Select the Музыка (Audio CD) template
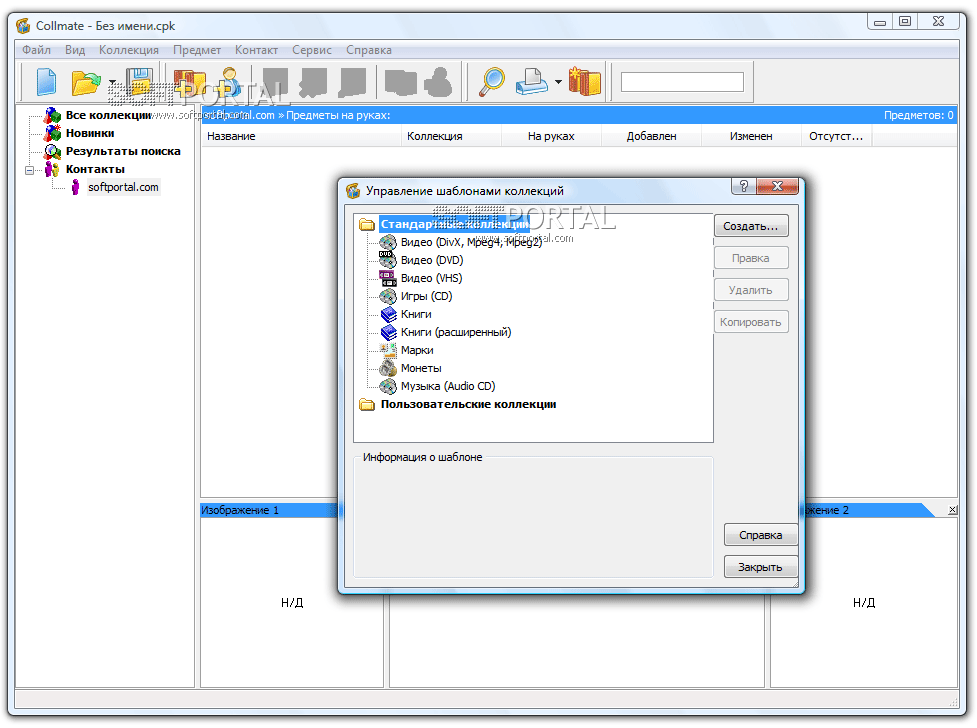The height and width of the screenshot is (728, 977). point(447,386)
